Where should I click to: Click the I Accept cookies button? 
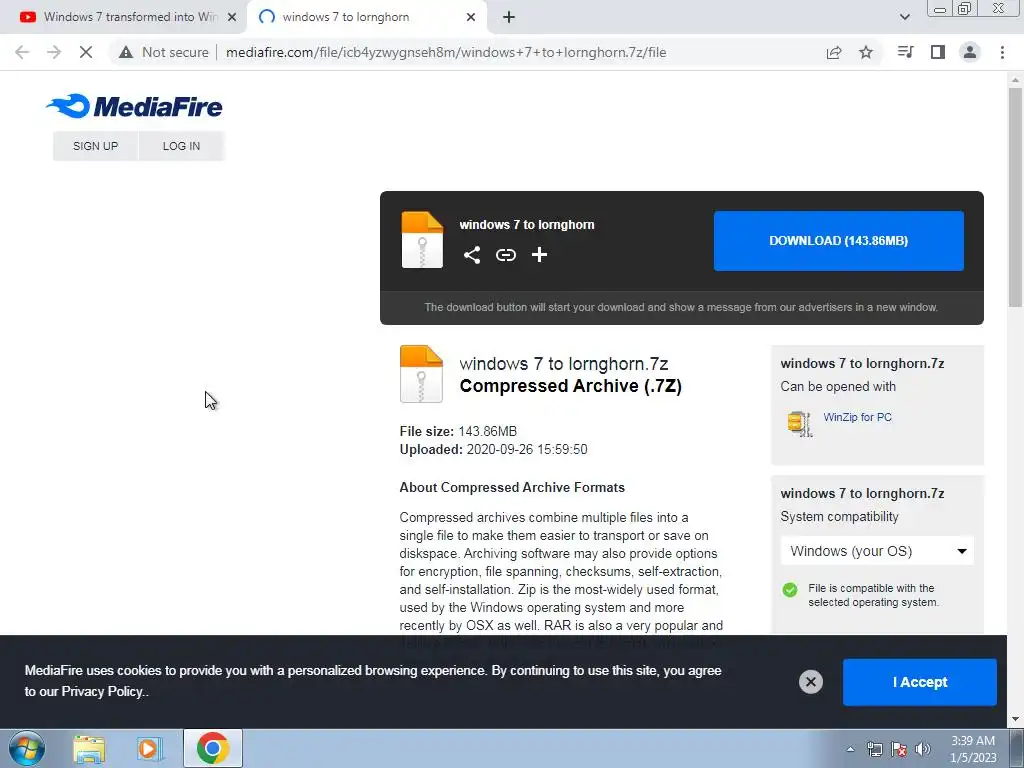tap(920, 682)
